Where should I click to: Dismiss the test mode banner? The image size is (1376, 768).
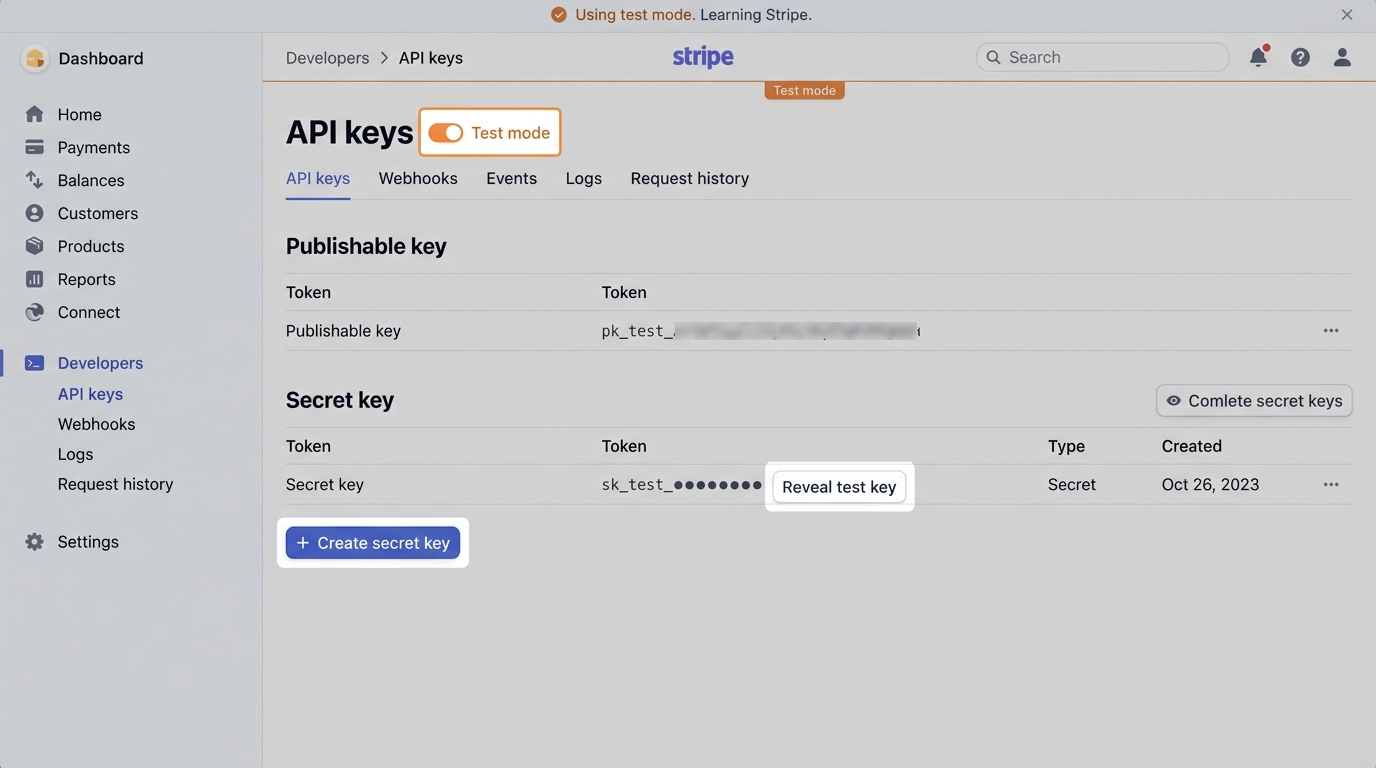click(x=1347, y=15)
